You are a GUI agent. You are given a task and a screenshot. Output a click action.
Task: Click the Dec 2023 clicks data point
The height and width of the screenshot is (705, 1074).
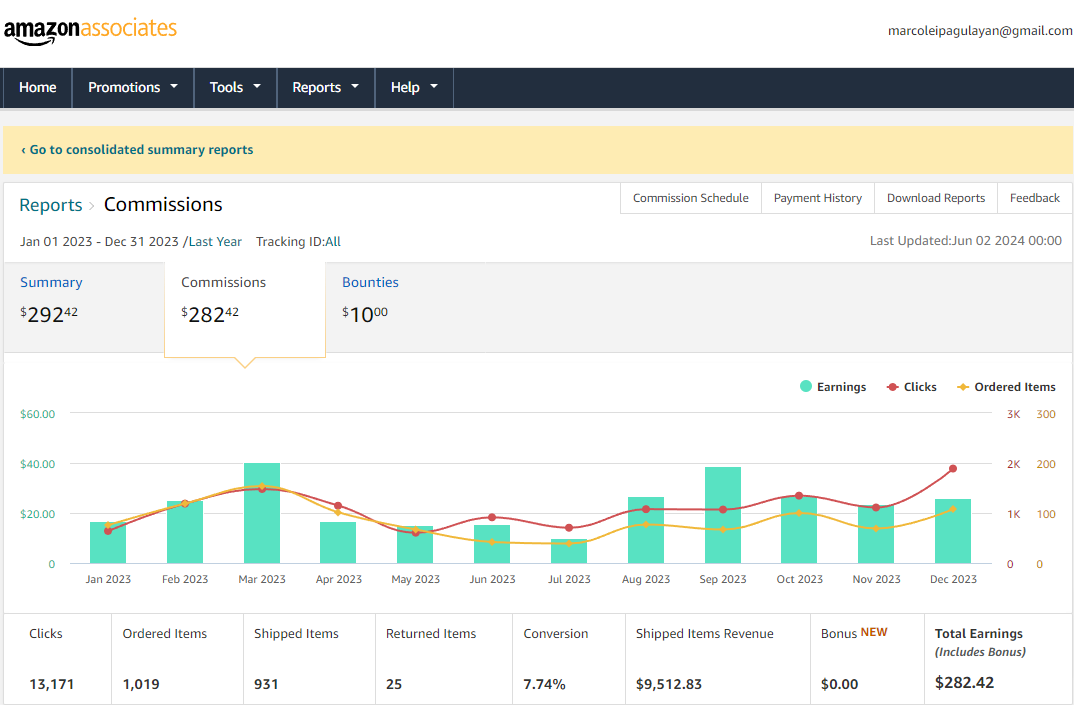click(953, 469)
